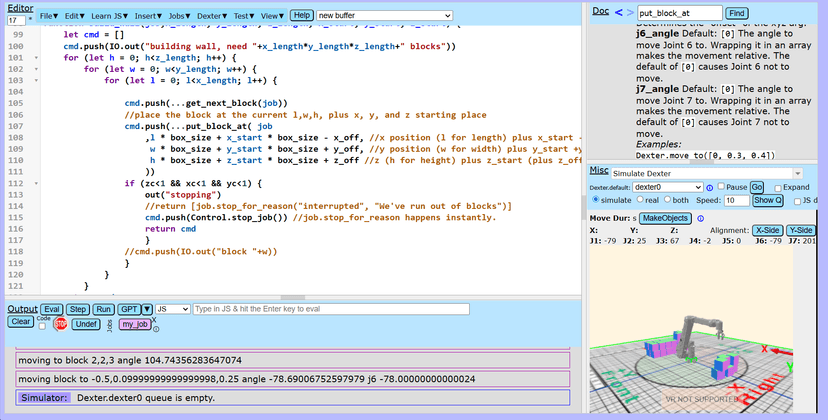Viewport: 828px width, 420px height.
Task: Click the info icon beside dexter0 dropdown
Action: coord(710,187)
